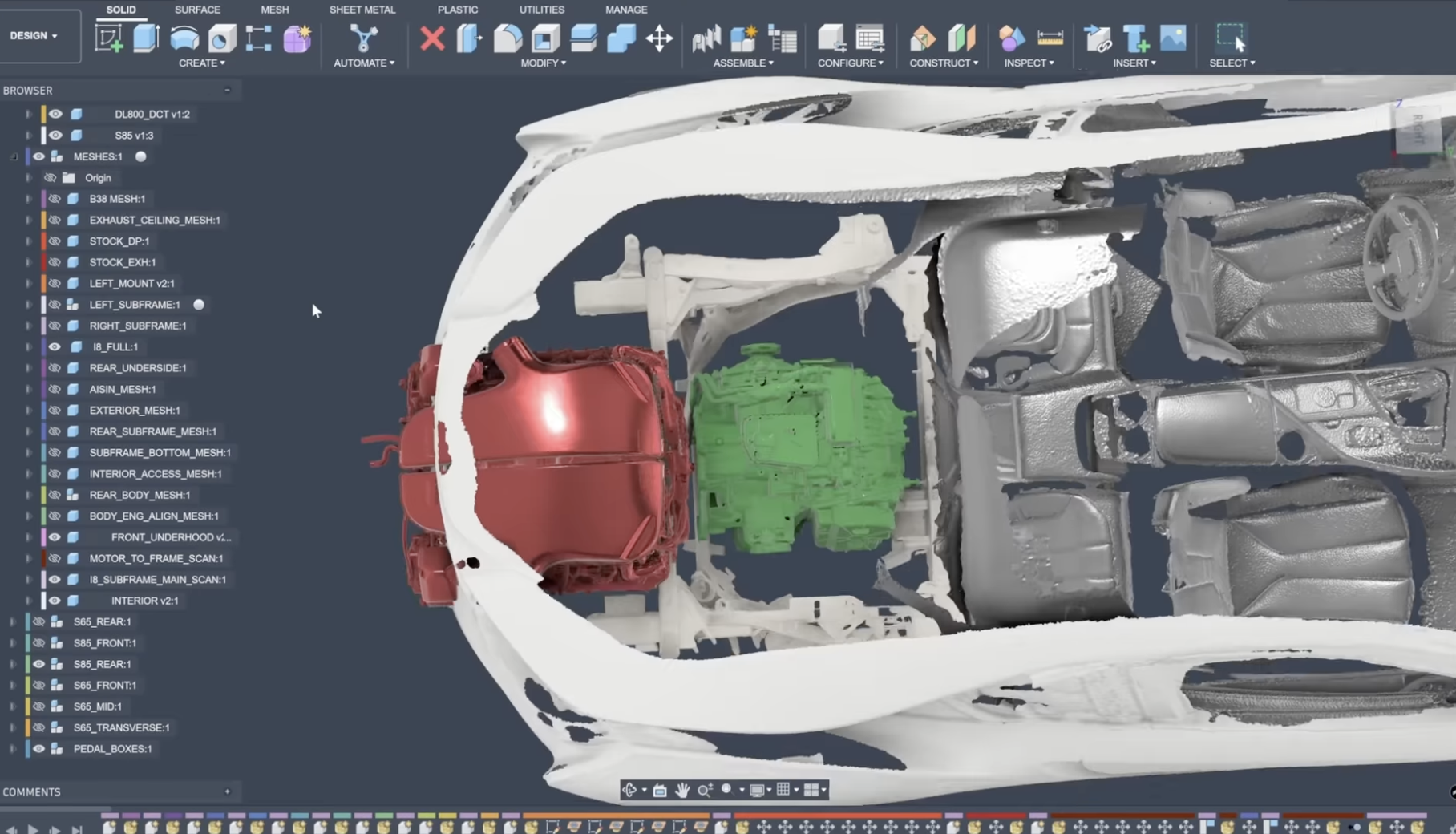Select the Move/Copy arrows icon

coord(659,38)
